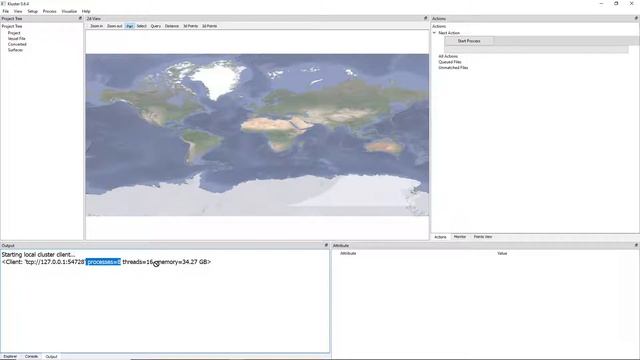Float the 2d View panel via dock icon
Image resolution: width=640 pixels, height=360 pixels.
[x=425, y=18]
